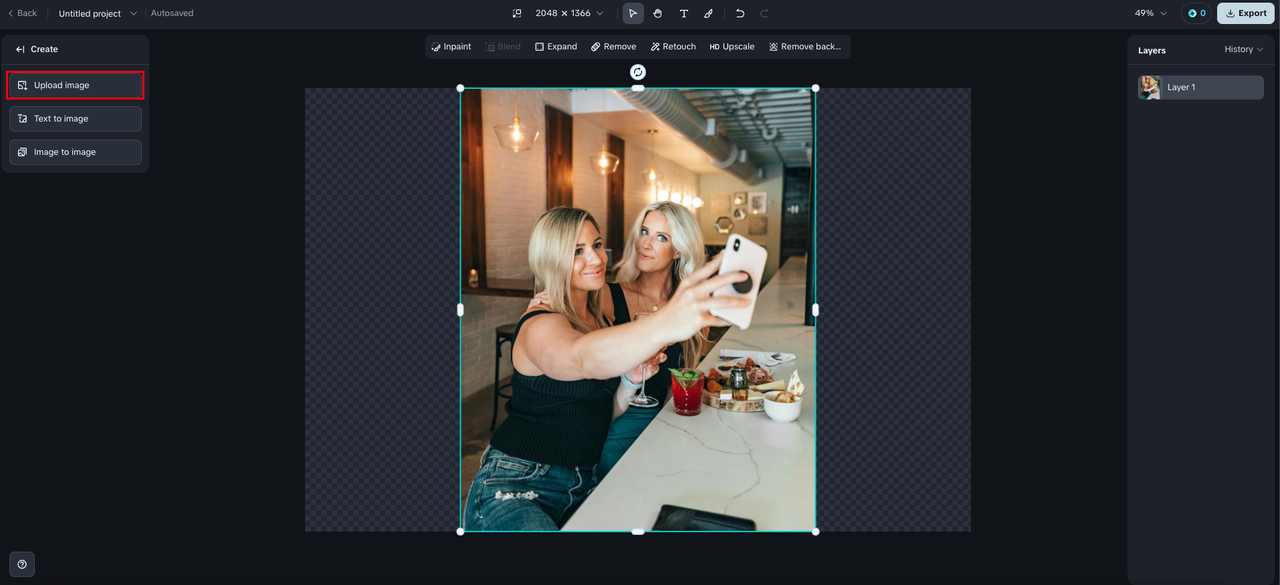Go Back to the previous page
Screen dimensions: 1280x585
pos(22,13)
